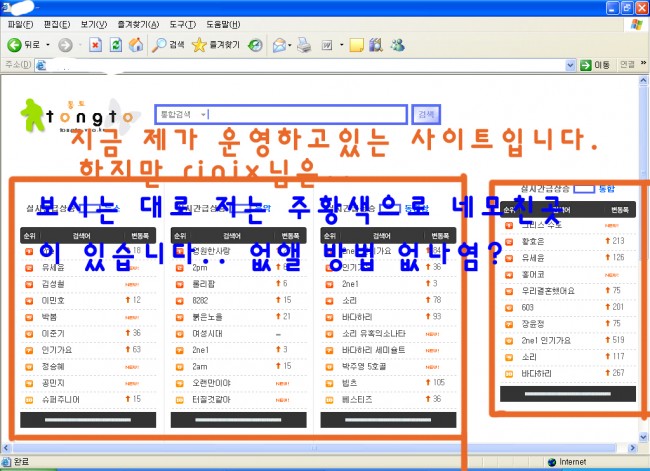Go to the browser Home icon
Viewport: 650px width, 471px height.
(135, 45)
